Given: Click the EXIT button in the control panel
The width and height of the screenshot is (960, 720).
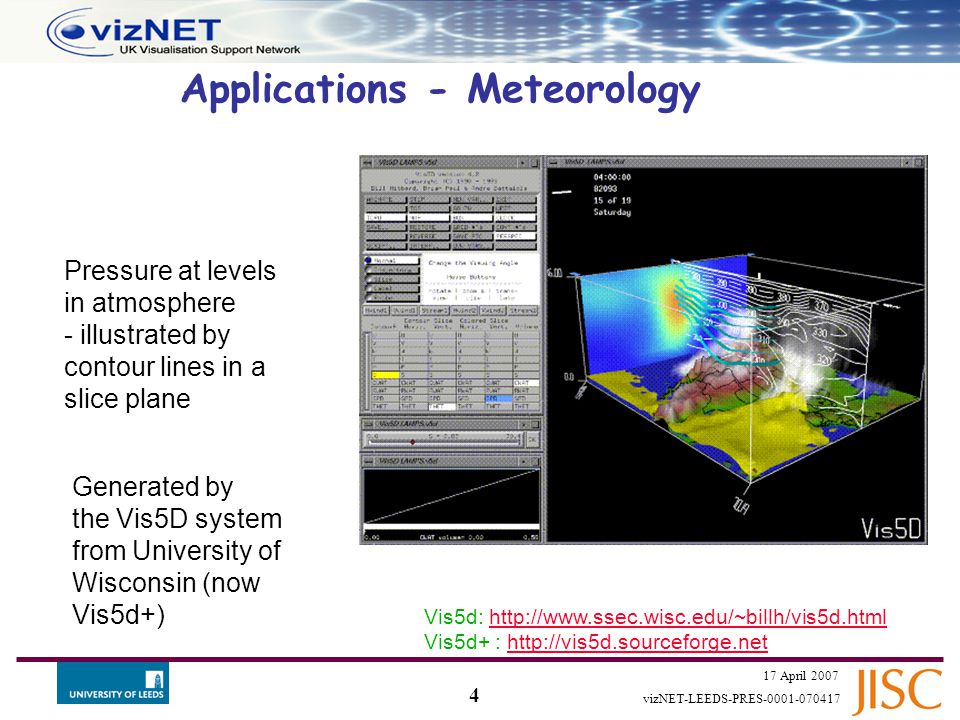Looking at the screenshot, I should (516, 200).
